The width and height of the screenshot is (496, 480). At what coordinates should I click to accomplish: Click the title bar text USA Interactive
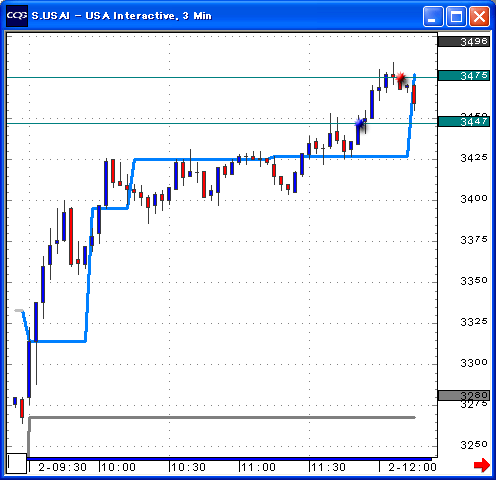(x=130, y=16)
